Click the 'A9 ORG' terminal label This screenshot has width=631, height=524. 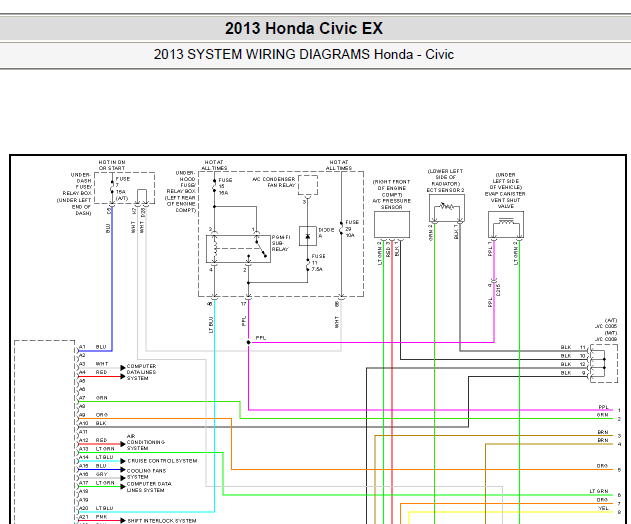93,415
